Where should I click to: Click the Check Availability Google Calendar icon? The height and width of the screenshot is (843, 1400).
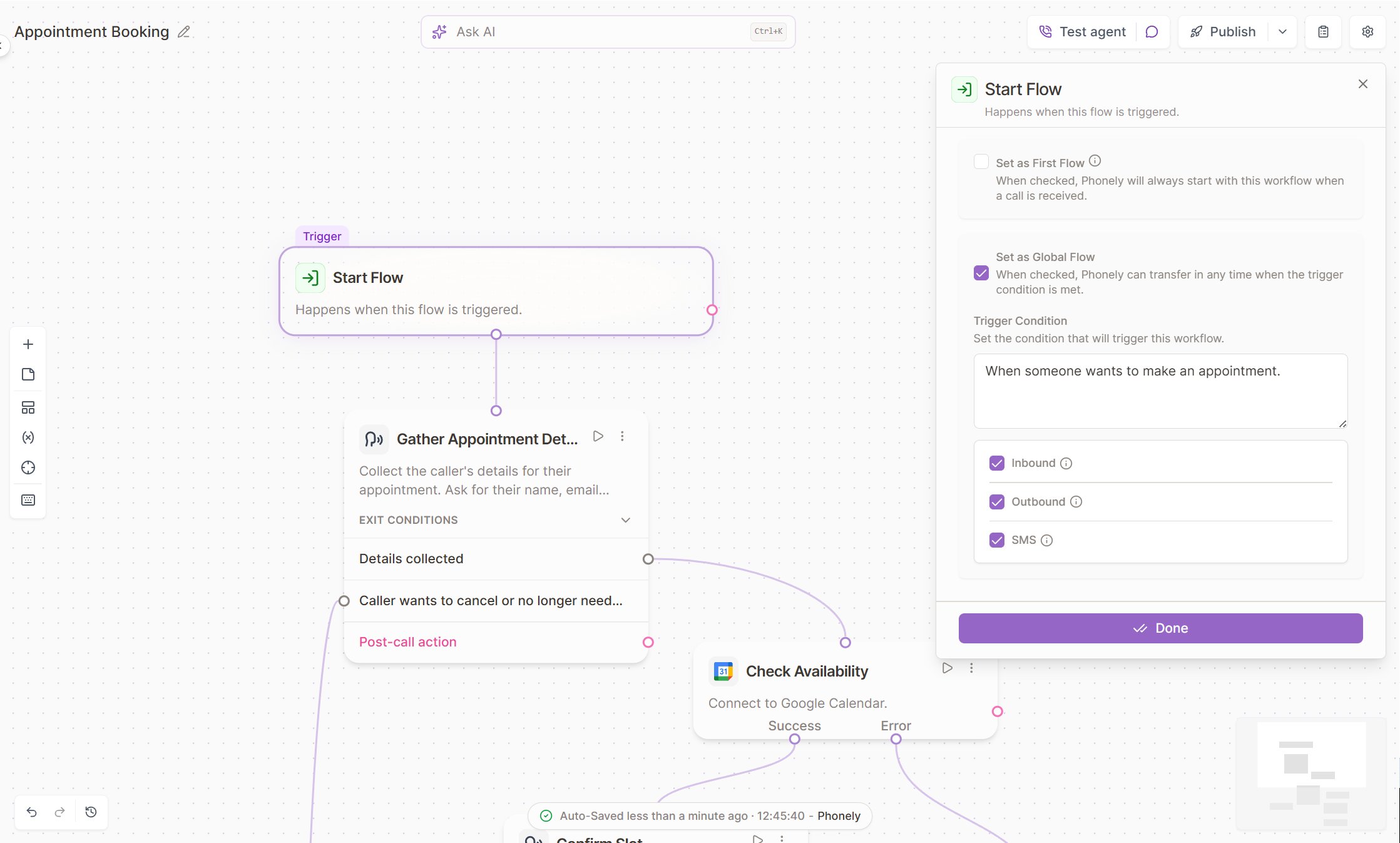point(723,672)
